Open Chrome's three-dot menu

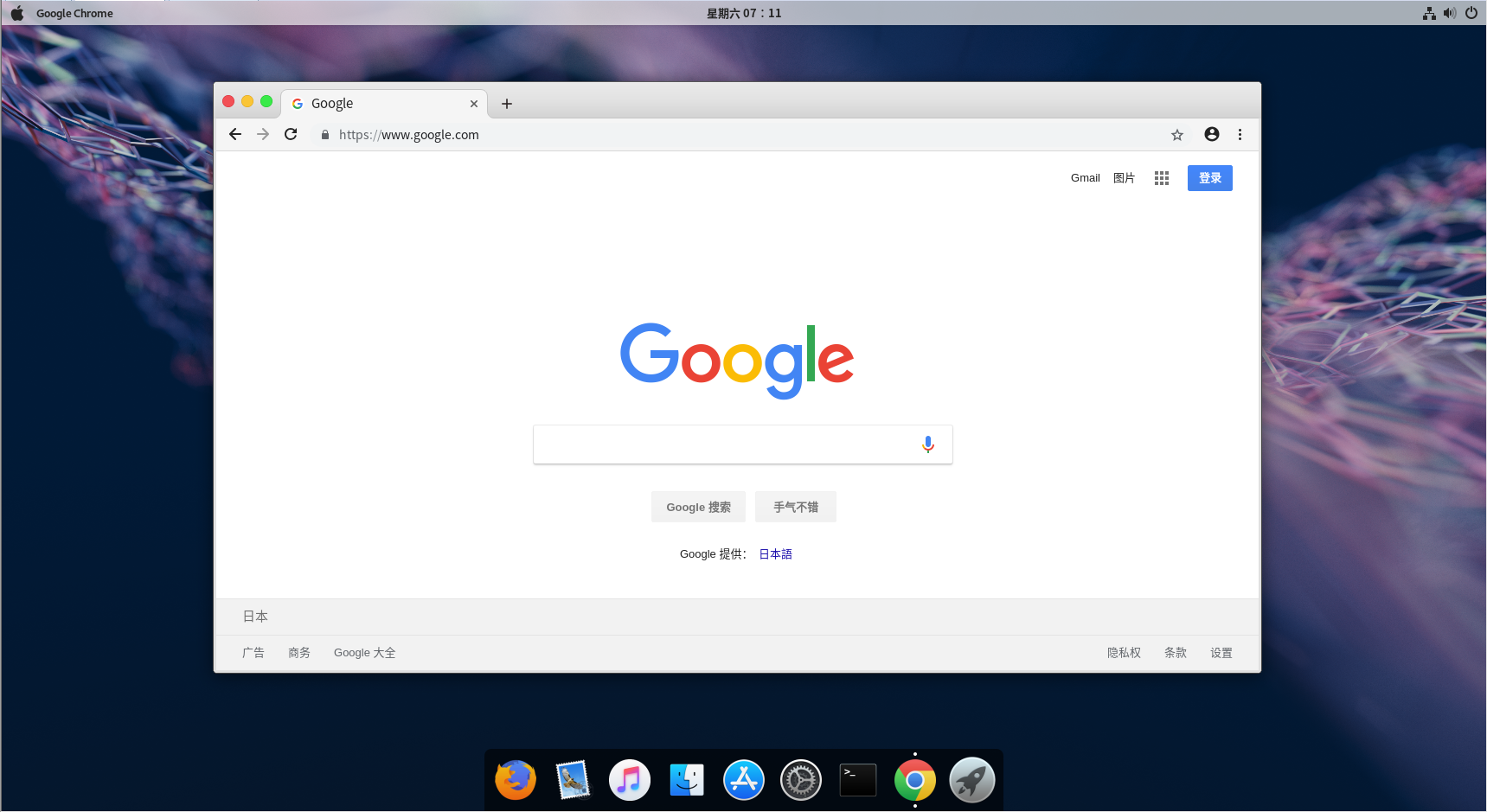click(x=1240, y=134)
